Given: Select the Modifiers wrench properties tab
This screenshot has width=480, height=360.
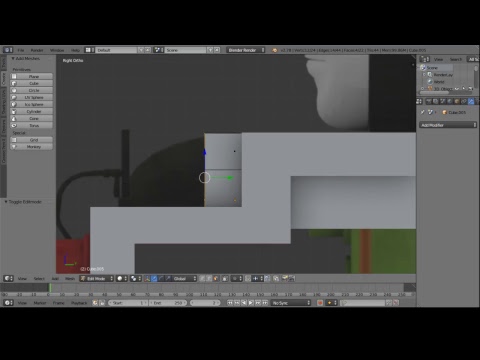Looking at the screenshot, I should pyautogui.click(x=471, y=101).
